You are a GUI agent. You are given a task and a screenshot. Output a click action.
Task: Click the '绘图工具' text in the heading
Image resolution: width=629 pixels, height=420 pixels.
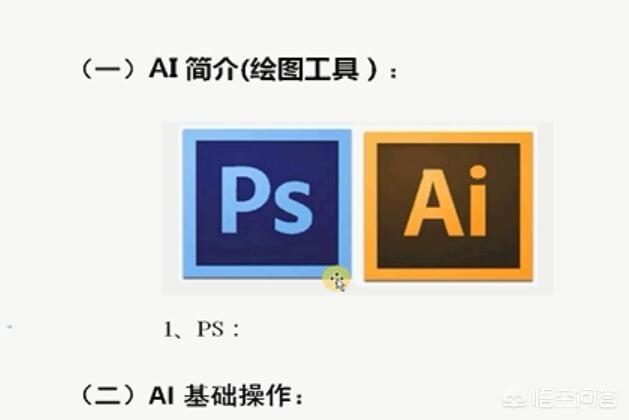pyautogui.click(x=304, y=69)
